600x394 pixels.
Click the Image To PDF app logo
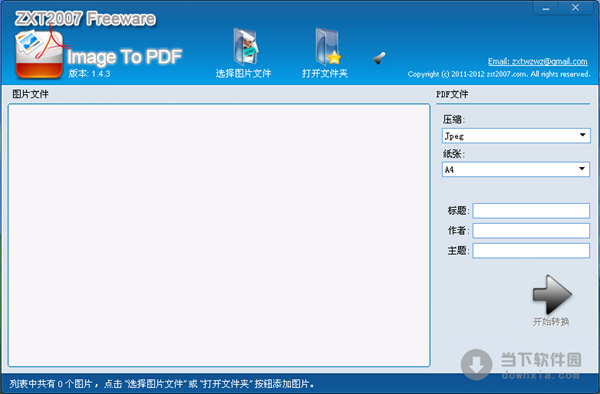[x=39, y=54]
